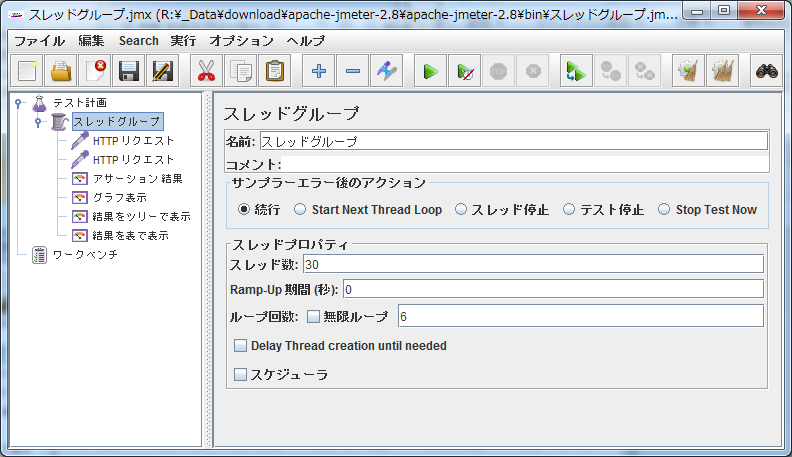Select 結果をツリーで表示 in the tree

click(x=140, y=216)
